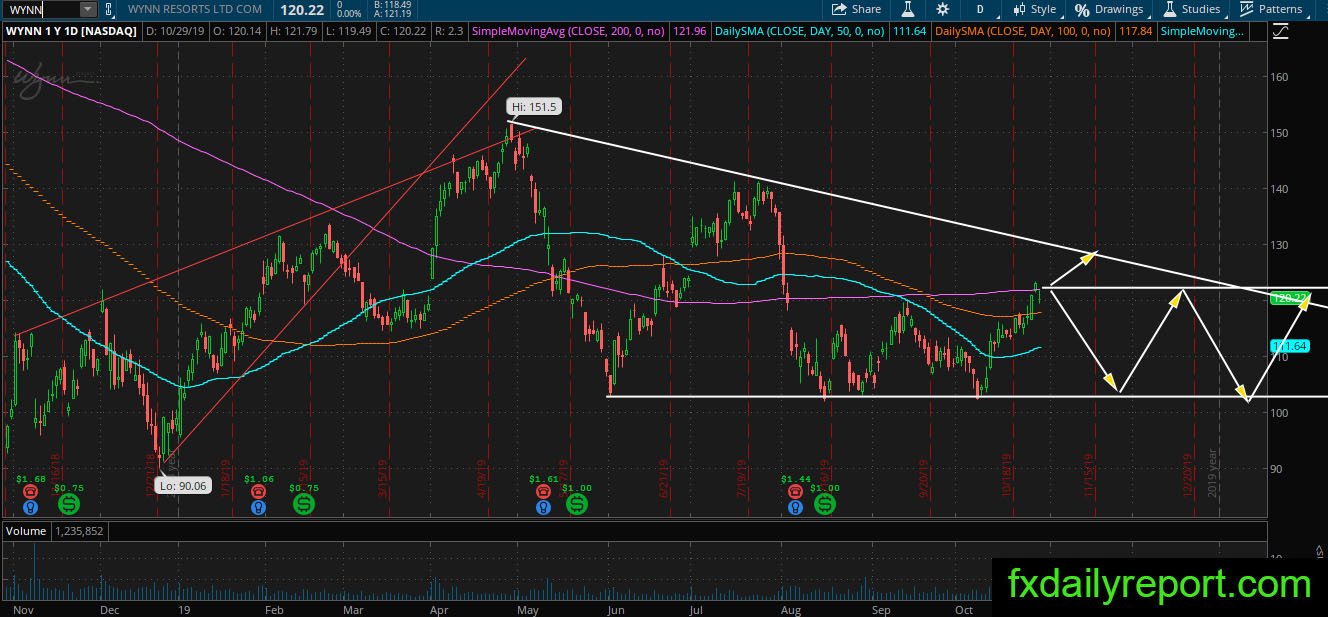The height and width of the screenshot is (617, 1328).
Task: Click the curve icon below Patterns
Action: 1283,31
